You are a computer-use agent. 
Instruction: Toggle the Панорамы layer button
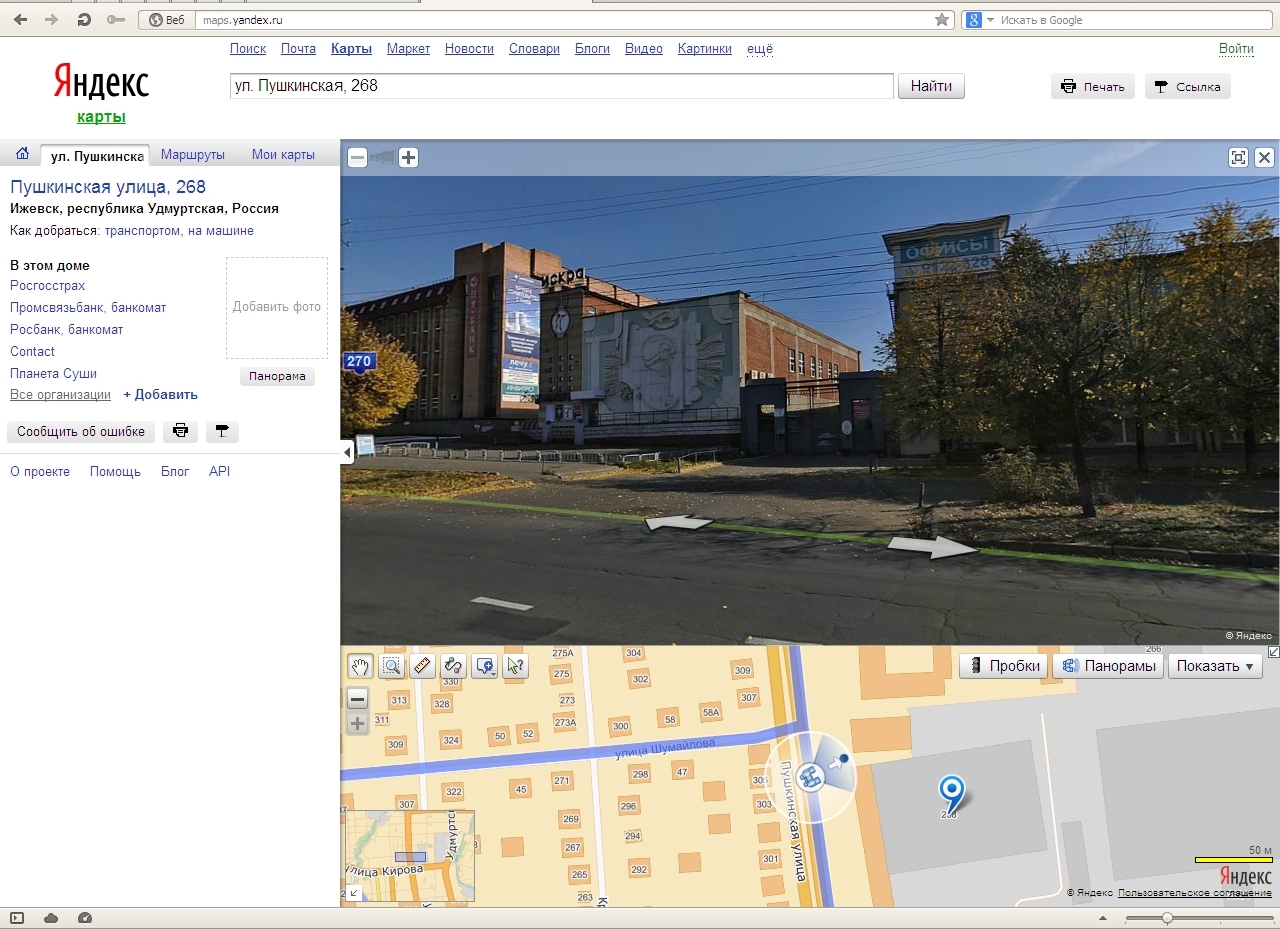click(x=1108, y=666)
